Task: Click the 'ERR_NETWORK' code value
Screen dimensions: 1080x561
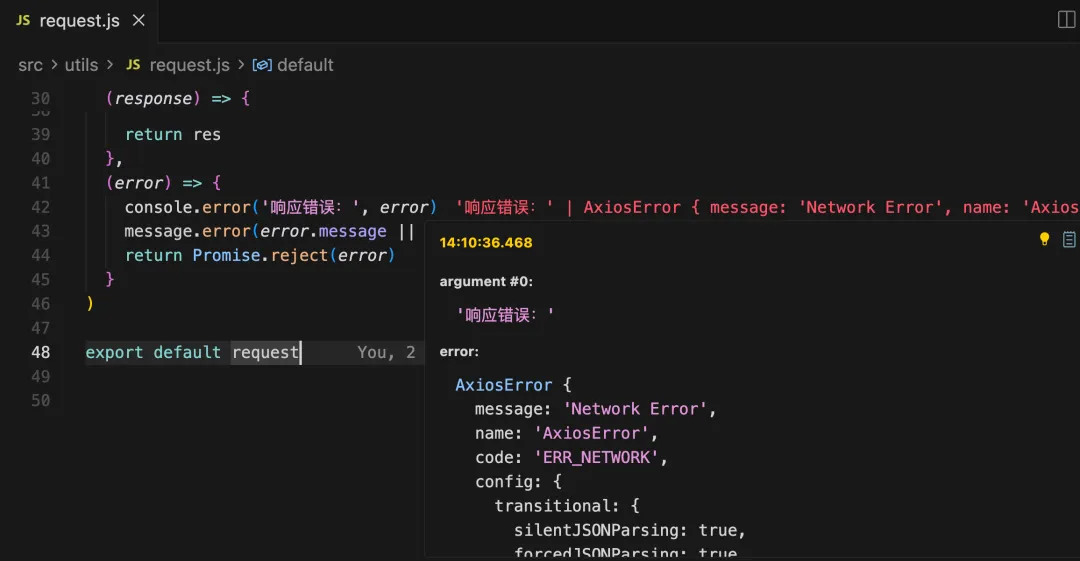Action: (x=600, y=457)
